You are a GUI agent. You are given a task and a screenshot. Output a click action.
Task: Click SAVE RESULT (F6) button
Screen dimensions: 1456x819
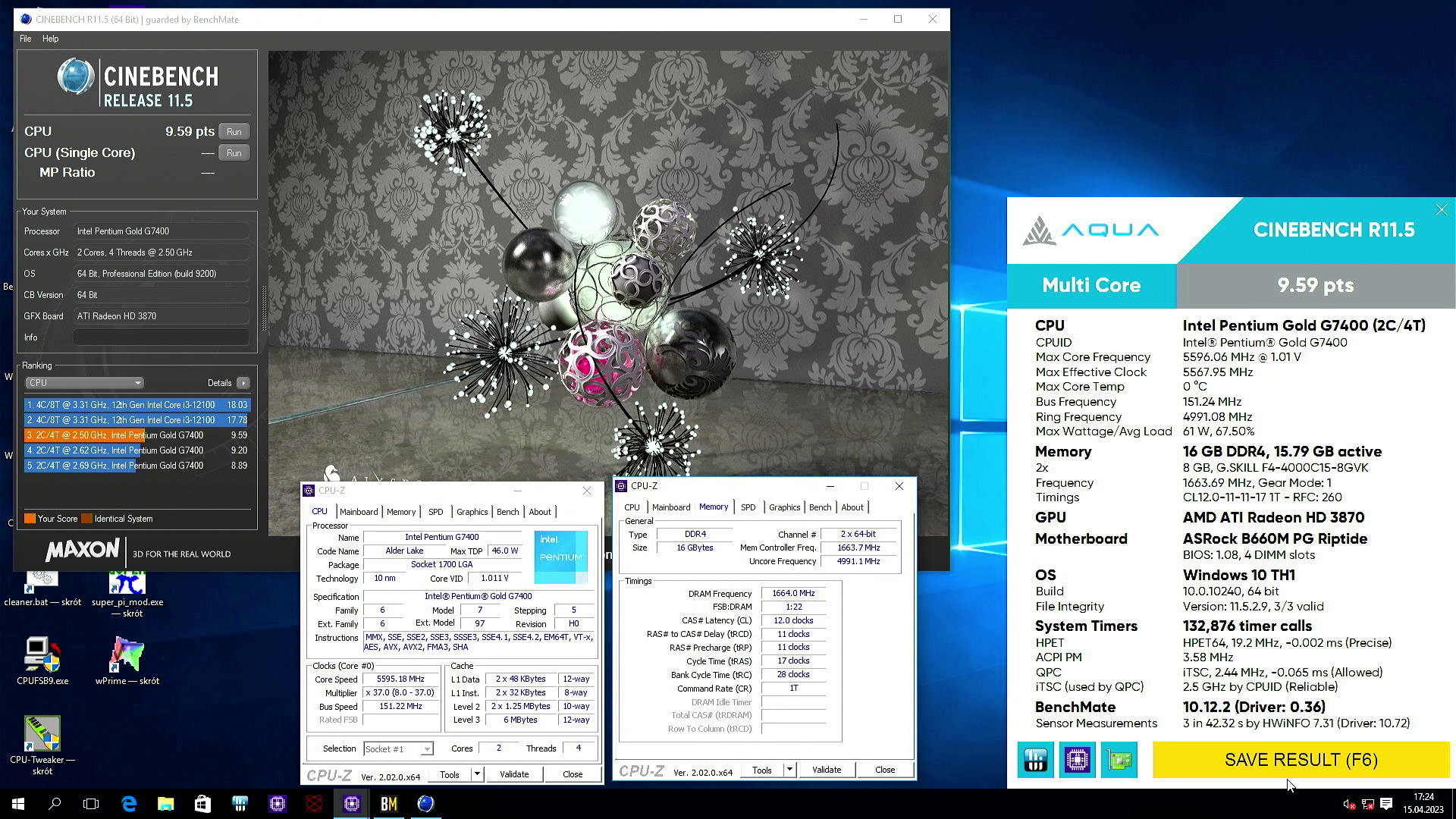pos(1301,760)
